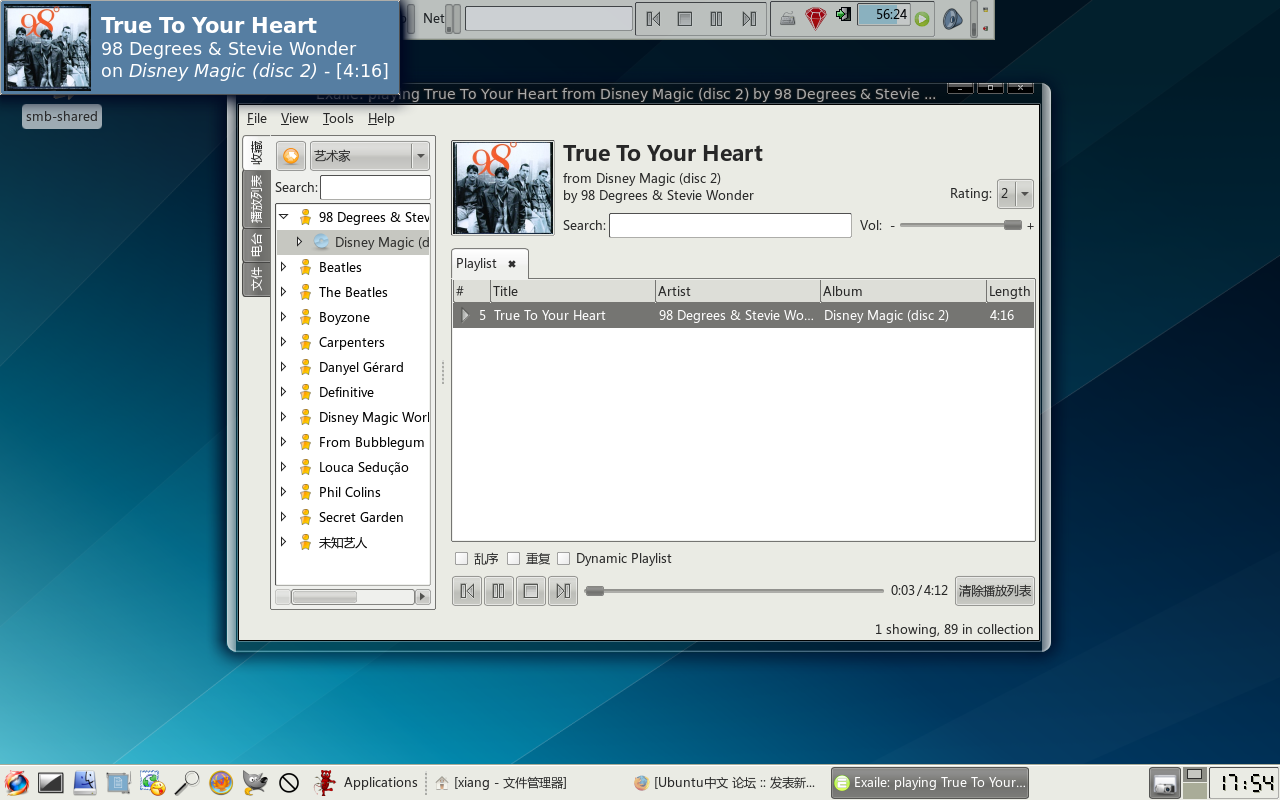The width and height of the screenshot is (1280, 800).
Task: Switch to the 文件 side tab
Action: [x=257, y=279]
